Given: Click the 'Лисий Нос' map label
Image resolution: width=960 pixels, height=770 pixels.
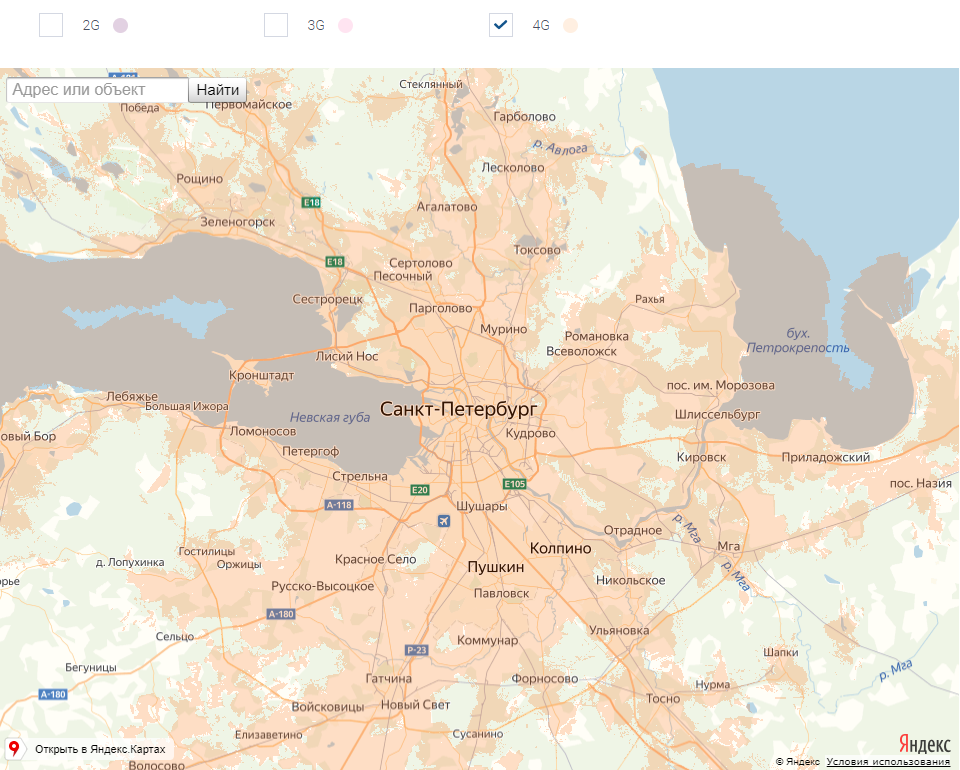Looking at the screenshot, I should click(x=347, y=356).
